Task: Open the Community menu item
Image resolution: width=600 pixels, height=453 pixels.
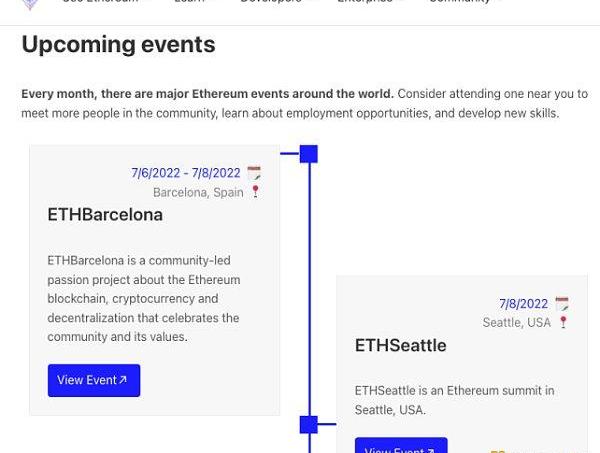Action: coord(465,2)
